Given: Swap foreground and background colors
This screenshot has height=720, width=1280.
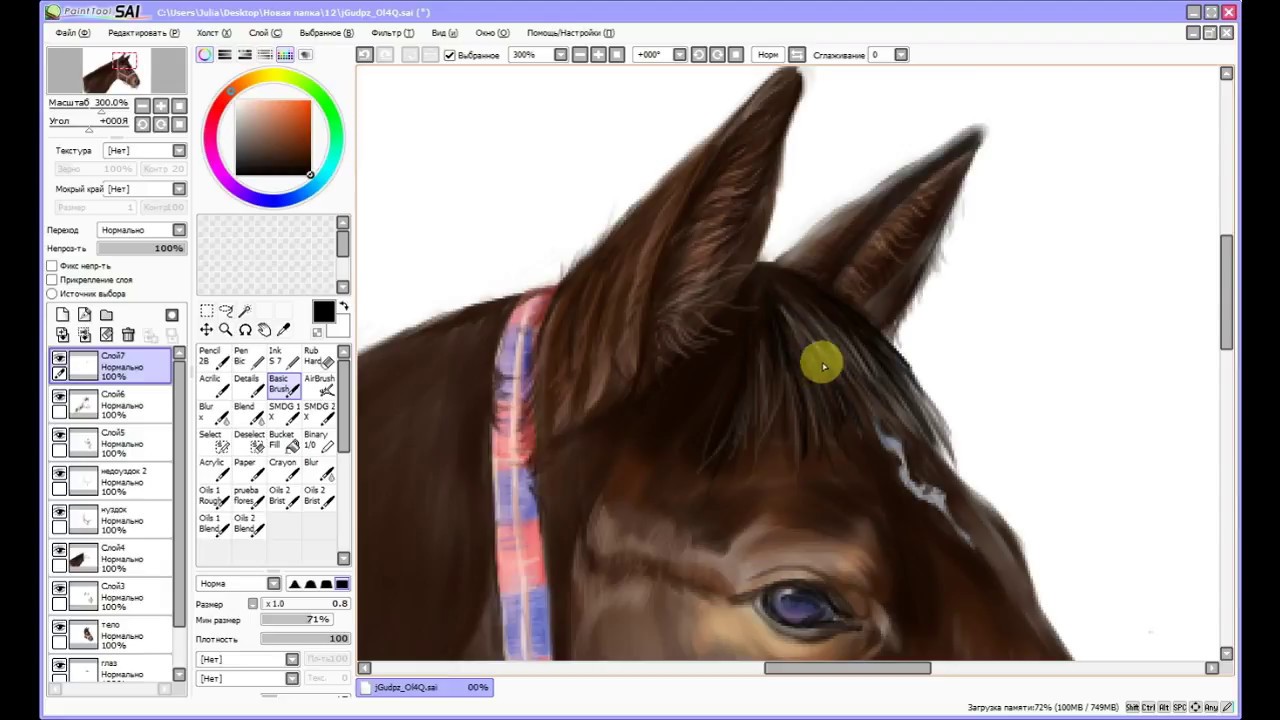Looking at the screenshot, I should pos(344,307).
